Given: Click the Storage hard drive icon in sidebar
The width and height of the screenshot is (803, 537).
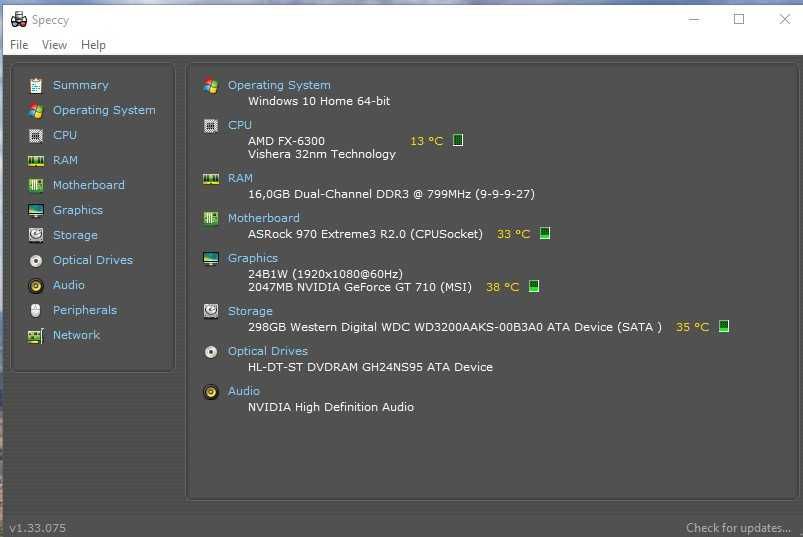Looking at the screenshot, I should pyautogui.click(x=36, y=235).
